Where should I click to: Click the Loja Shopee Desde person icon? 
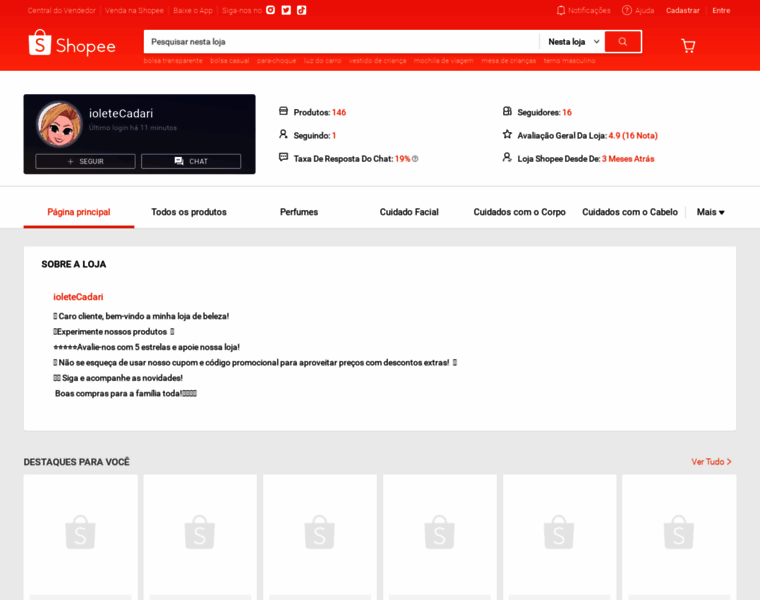point(507,157)
